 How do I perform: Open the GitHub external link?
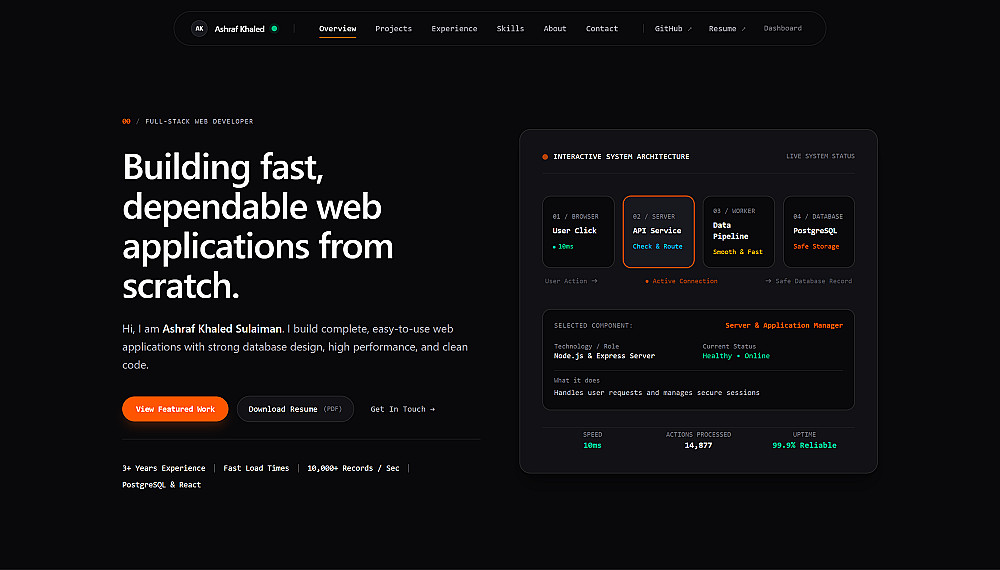pyautogui.click(x=673, y=29)
